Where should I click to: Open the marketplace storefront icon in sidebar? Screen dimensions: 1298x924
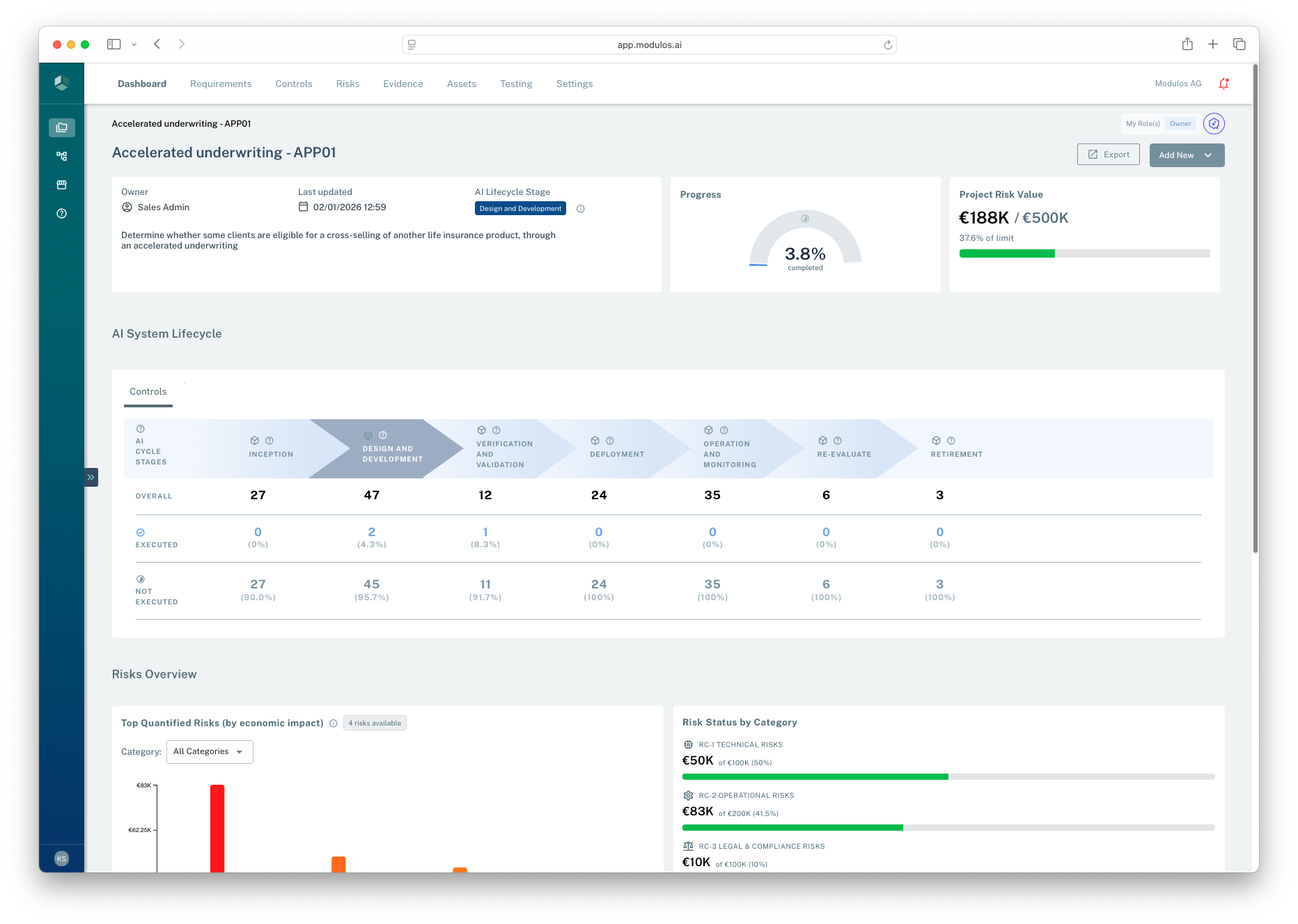pos(61,185)
